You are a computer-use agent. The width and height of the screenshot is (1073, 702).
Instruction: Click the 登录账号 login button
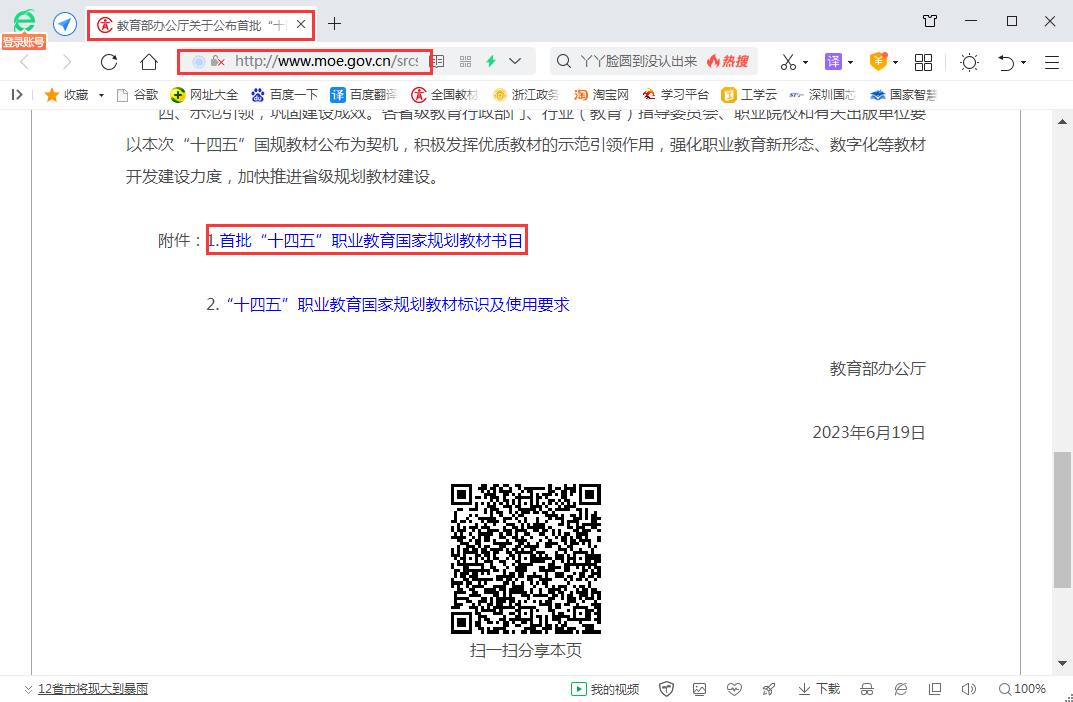coord(24,42)
